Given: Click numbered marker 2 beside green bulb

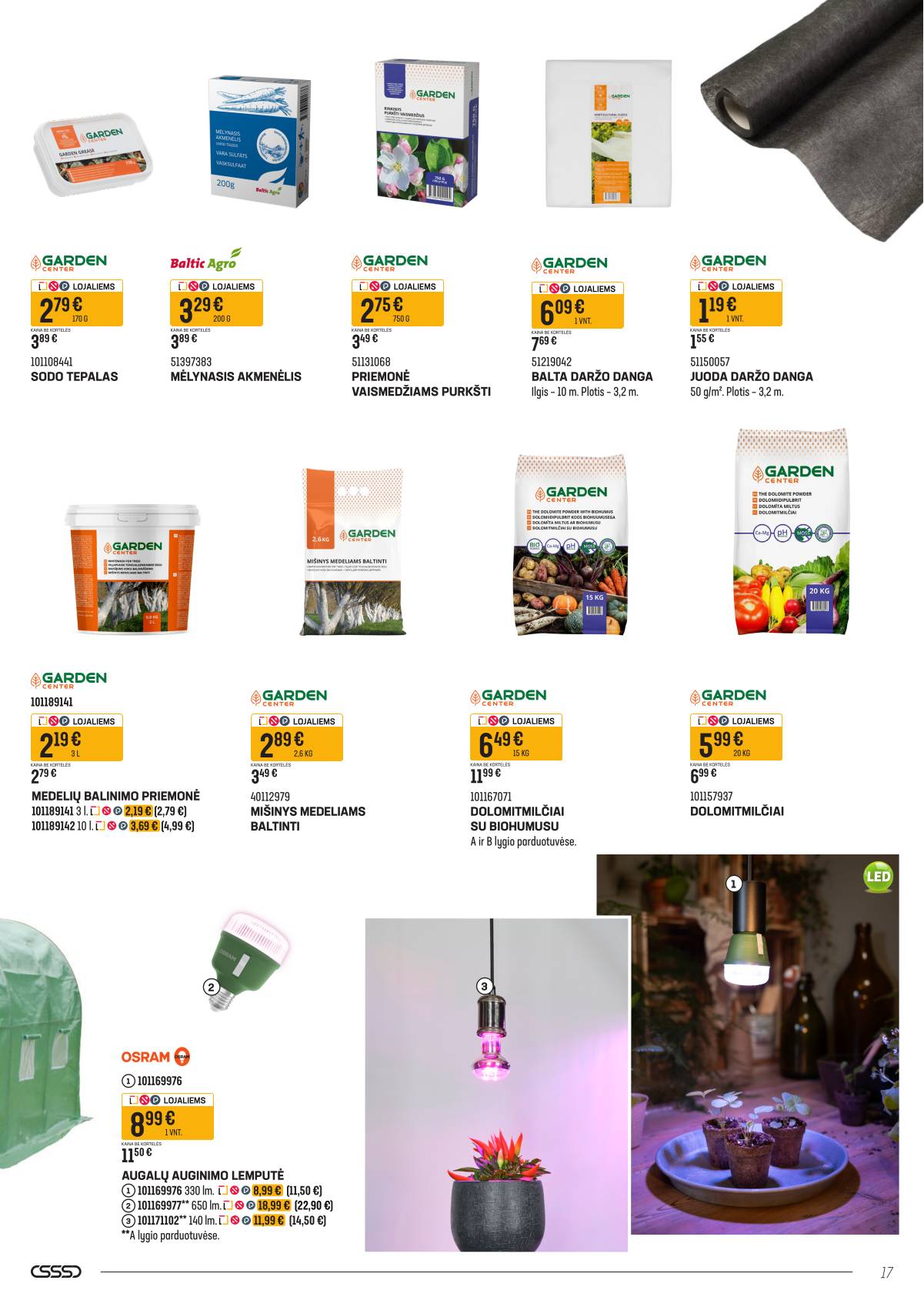Looking at the screenshot, I should [x=211, y=987].
